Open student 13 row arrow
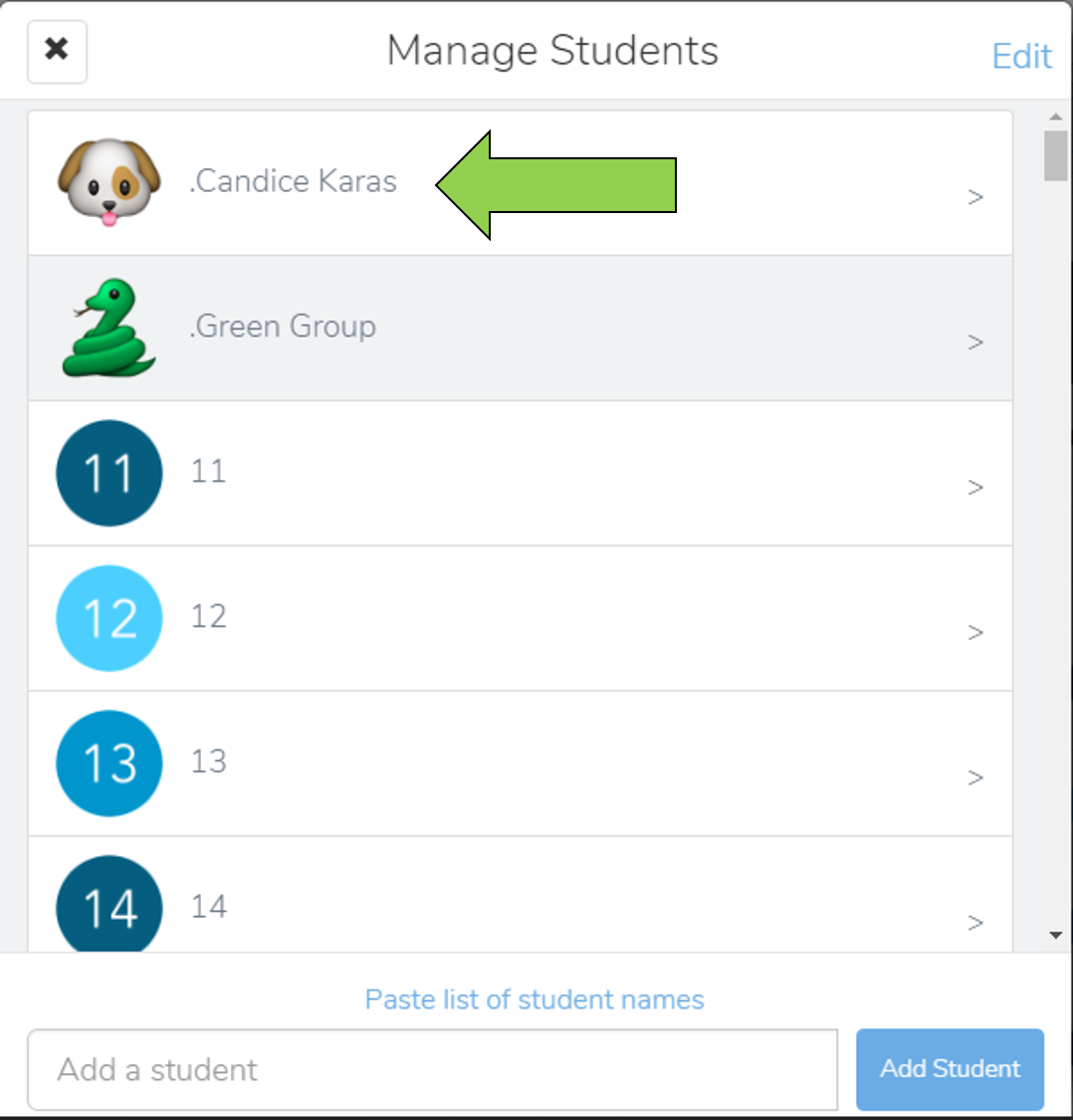 pyautogui.click(x=975, y=778)
